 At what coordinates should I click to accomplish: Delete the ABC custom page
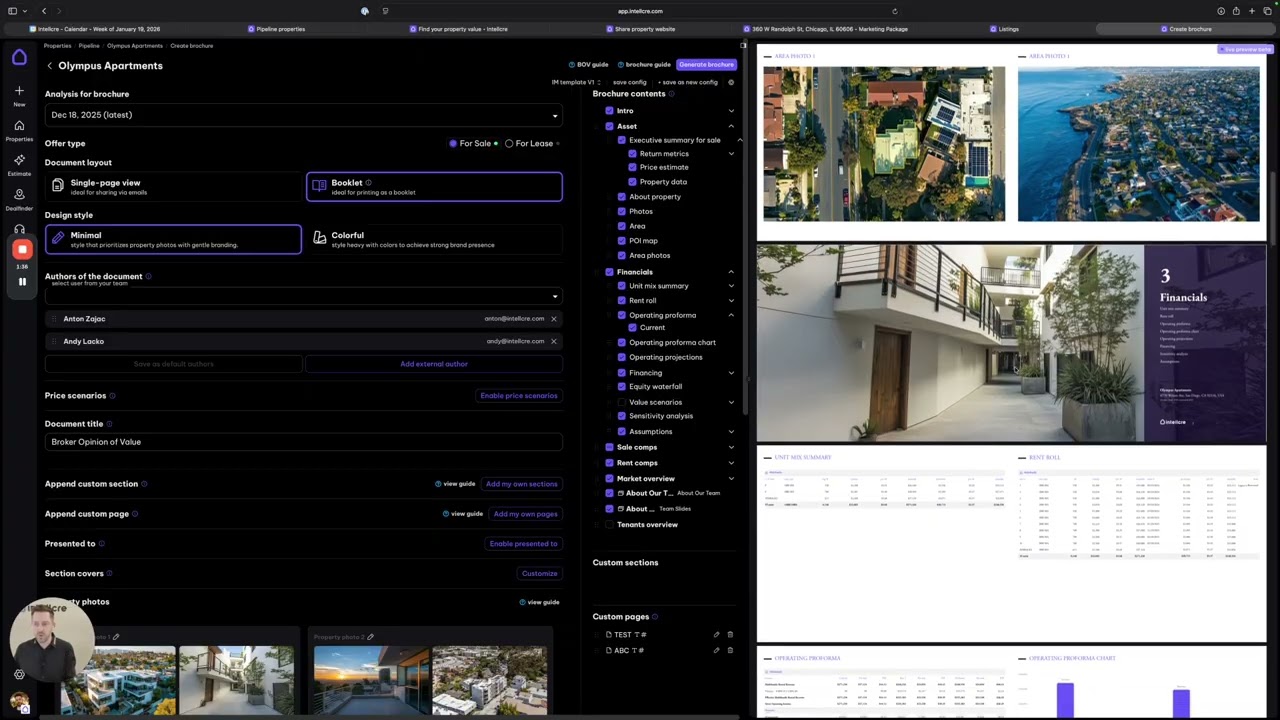pyautogui.click(x=730, y=651)
